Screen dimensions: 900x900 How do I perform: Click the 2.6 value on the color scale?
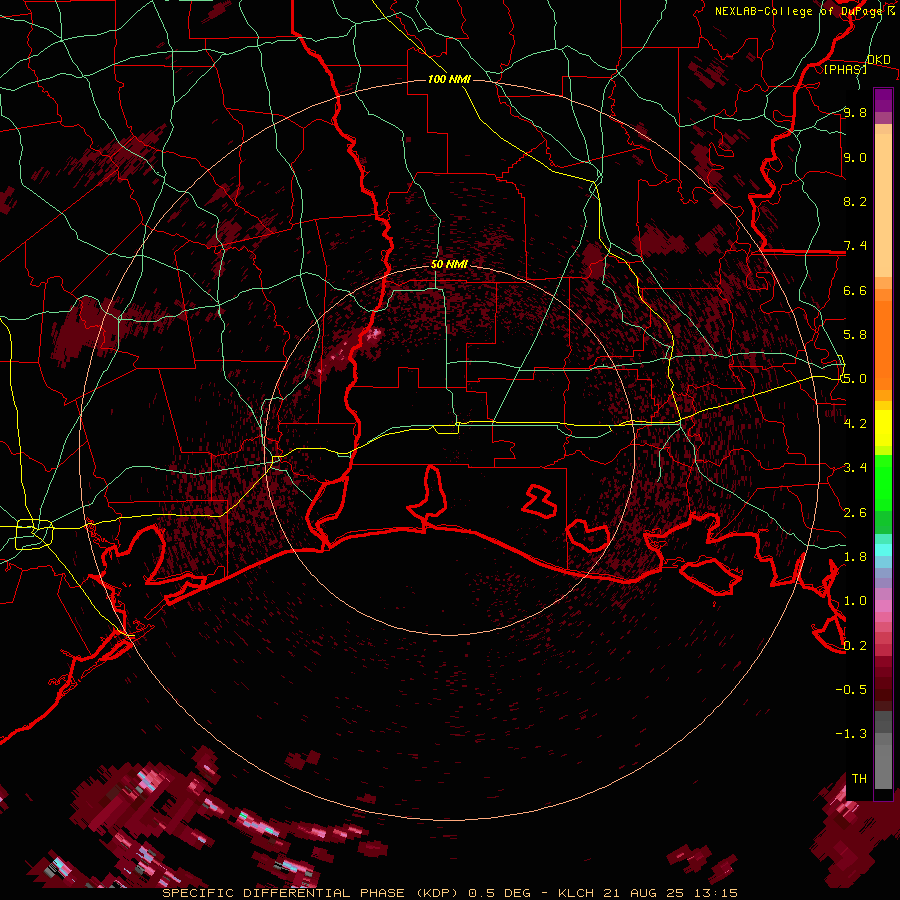(855, 513)
